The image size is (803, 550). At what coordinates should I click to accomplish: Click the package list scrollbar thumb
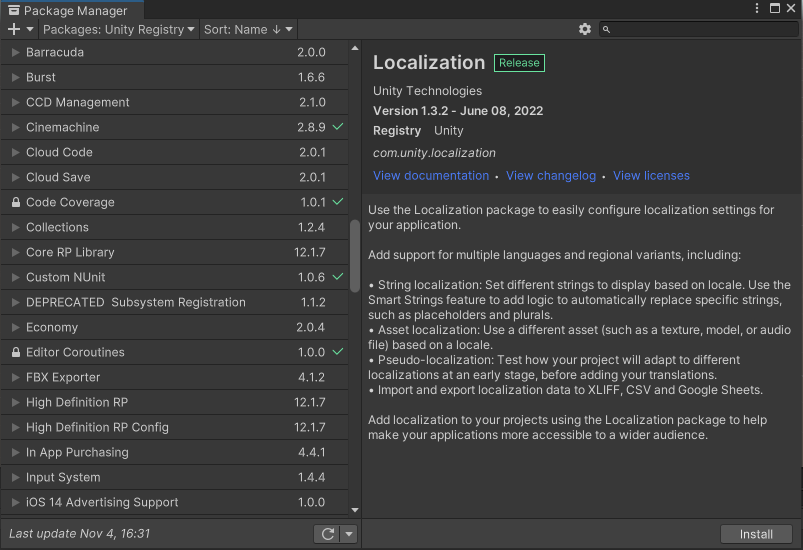pyautogui.click(x=354, y=256)
